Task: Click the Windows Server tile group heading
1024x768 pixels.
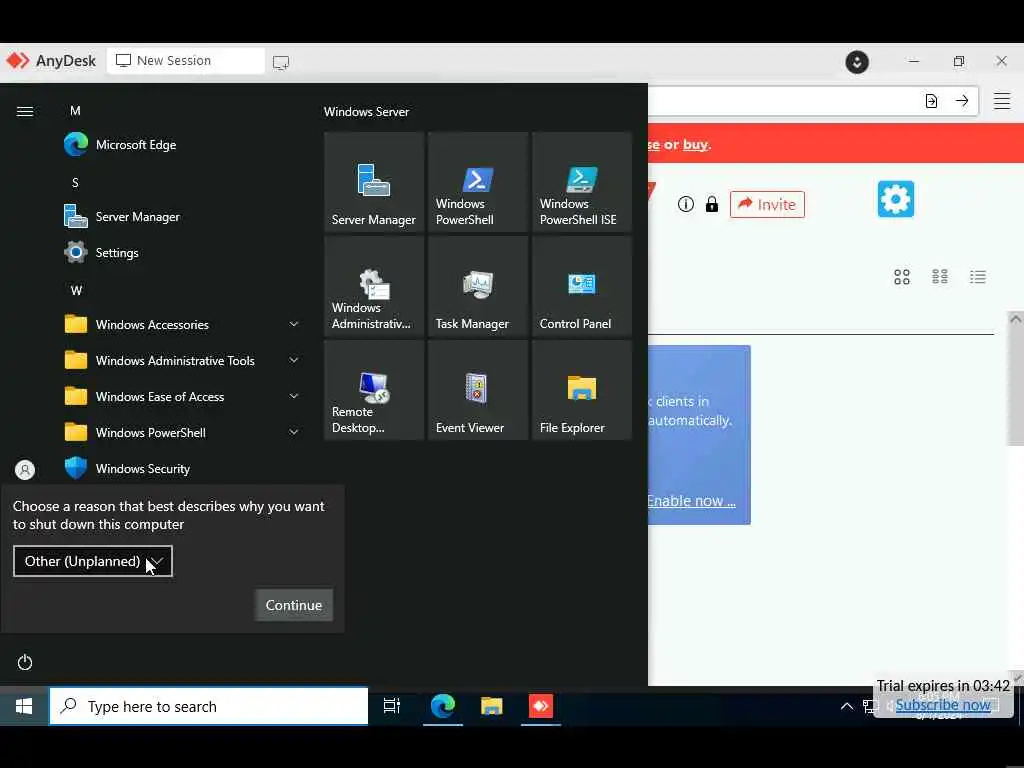Action: pyautogui.click(x=366, y=112)
